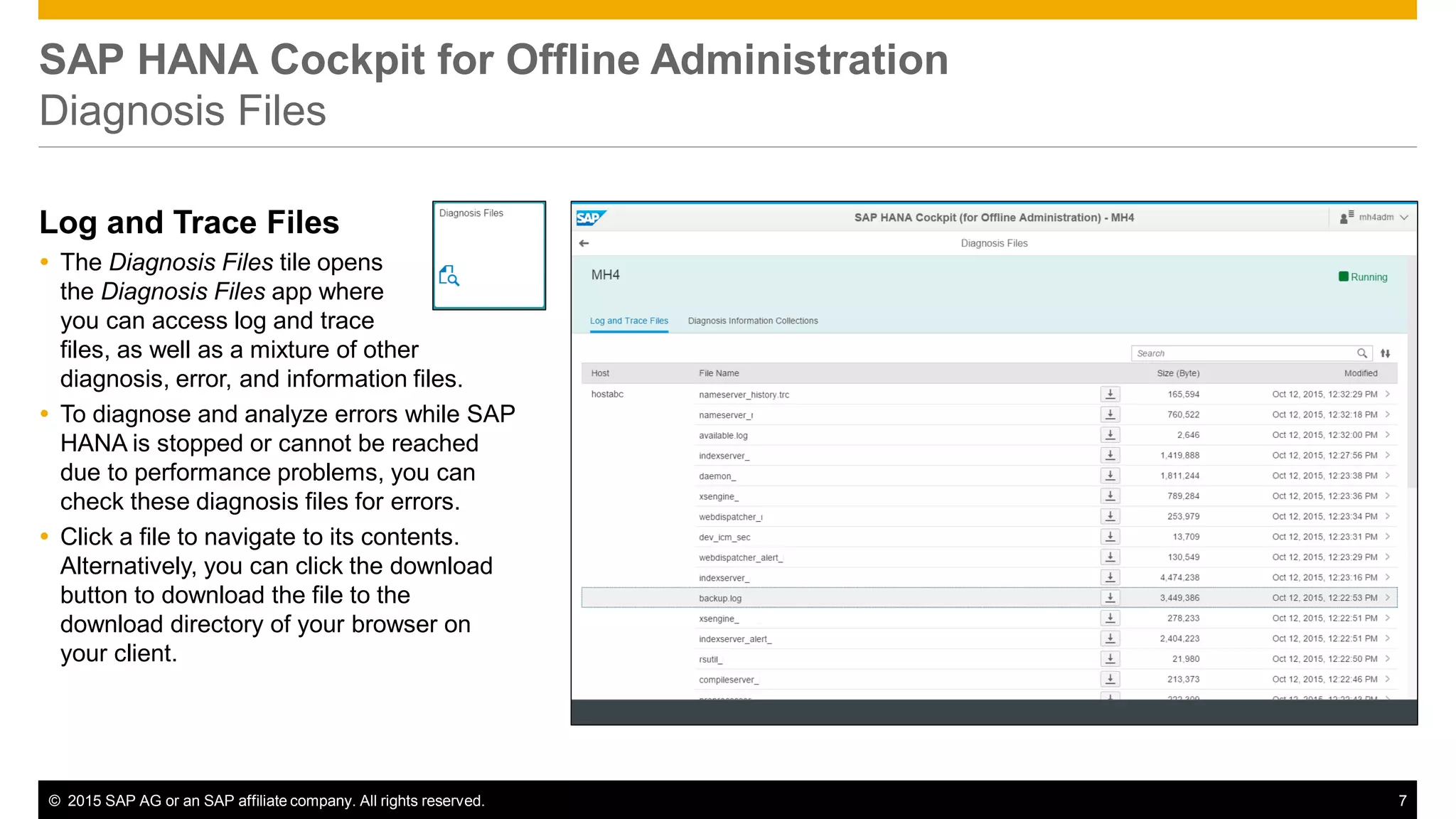
Task: Open the nameserver_history.trc file name
Action: click(x=744, y=395)
